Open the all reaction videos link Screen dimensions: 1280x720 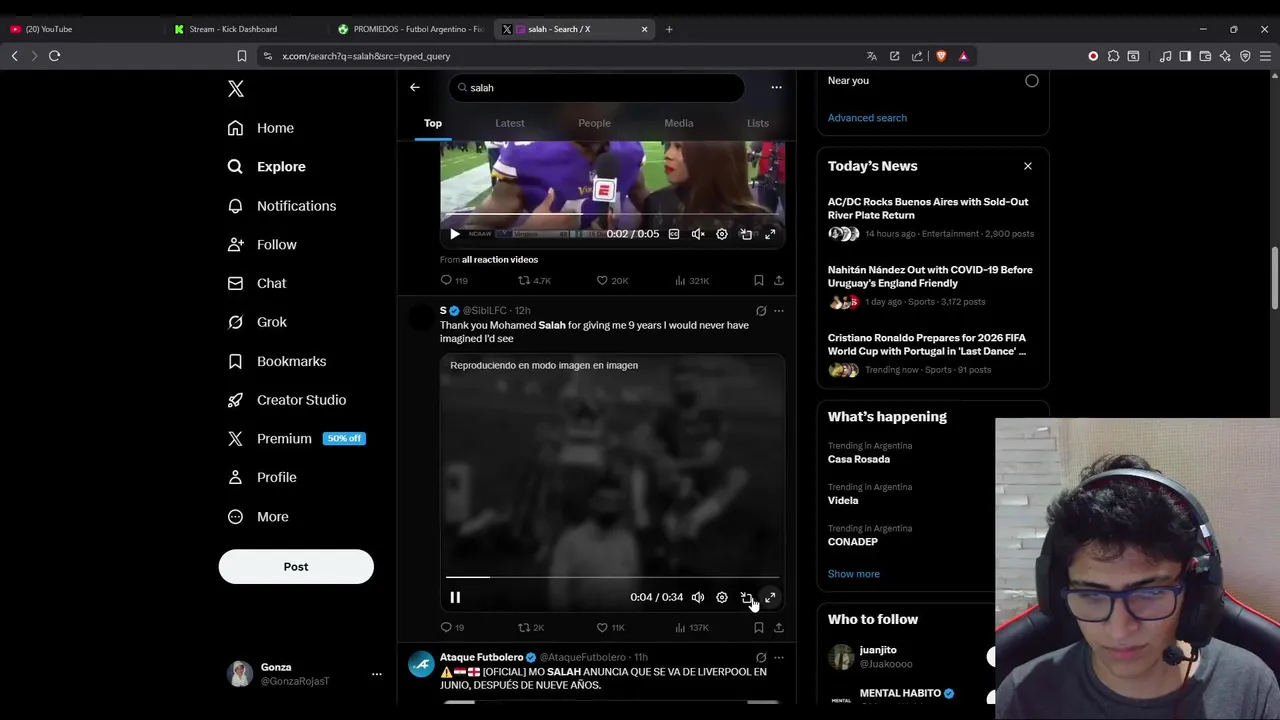coord(500,260)
